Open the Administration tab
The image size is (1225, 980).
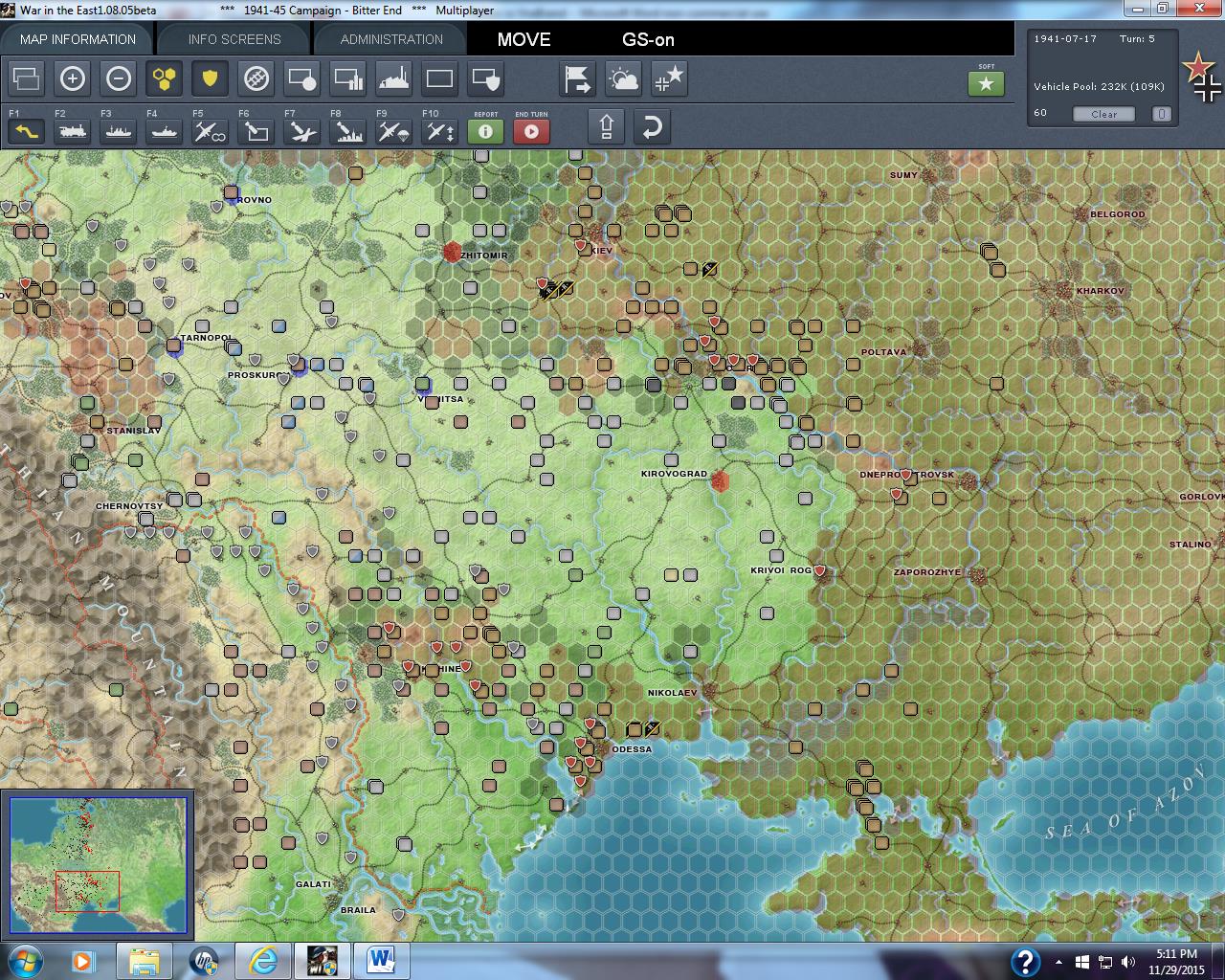coord(391,39)
